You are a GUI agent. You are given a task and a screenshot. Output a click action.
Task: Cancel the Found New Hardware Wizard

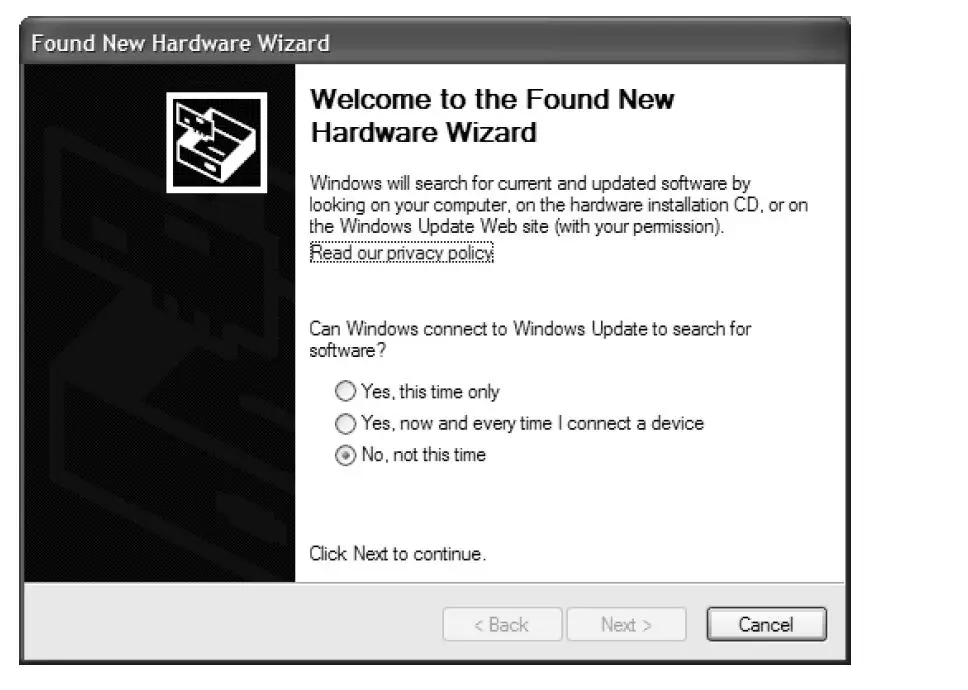pyautogui.click(x=766, y=625)
